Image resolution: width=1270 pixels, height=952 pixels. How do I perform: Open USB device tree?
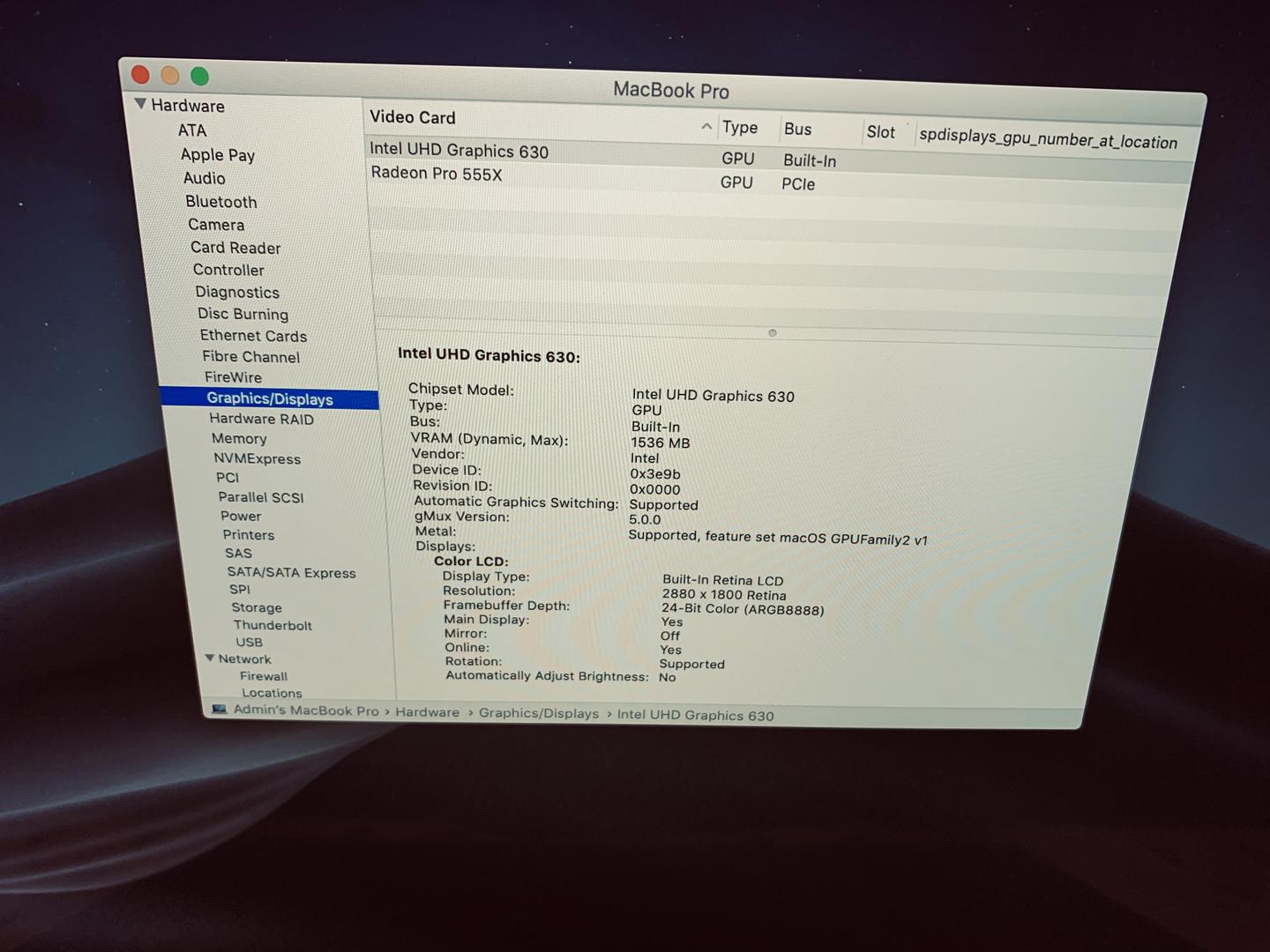249,642
